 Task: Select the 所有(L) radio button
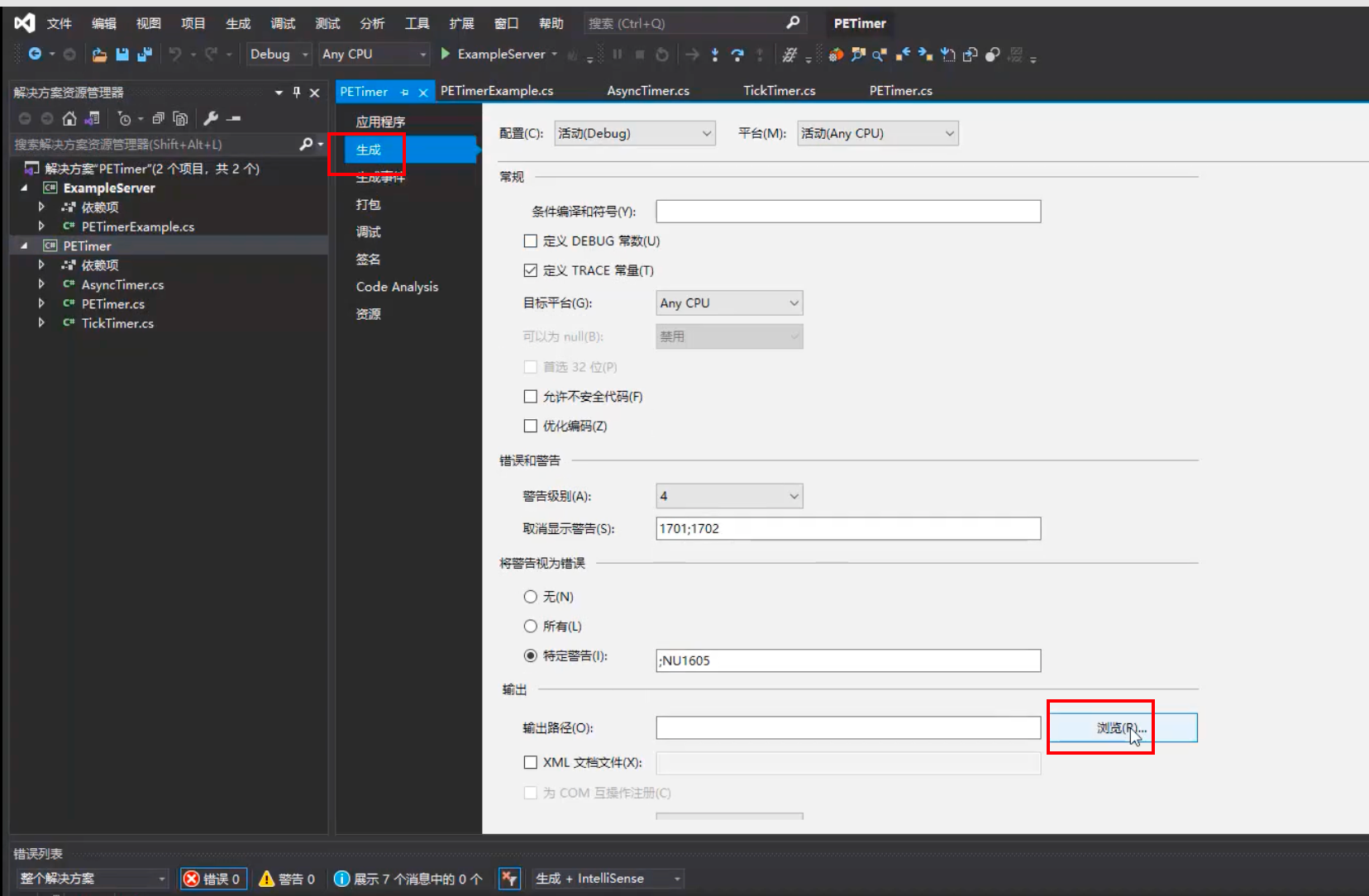(x=531, y=626)
